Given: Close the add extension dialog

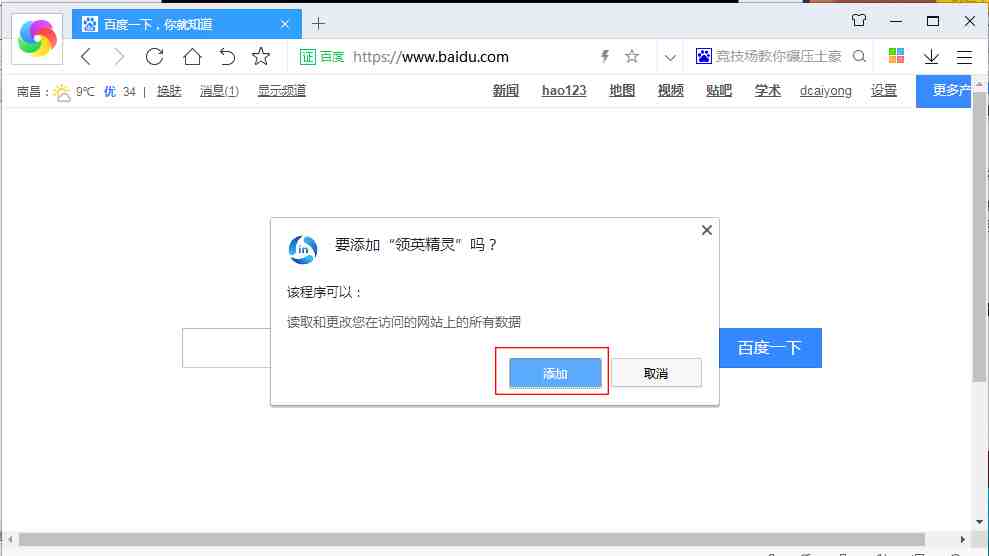Looking at the screenshot, I should pos(706,230).
